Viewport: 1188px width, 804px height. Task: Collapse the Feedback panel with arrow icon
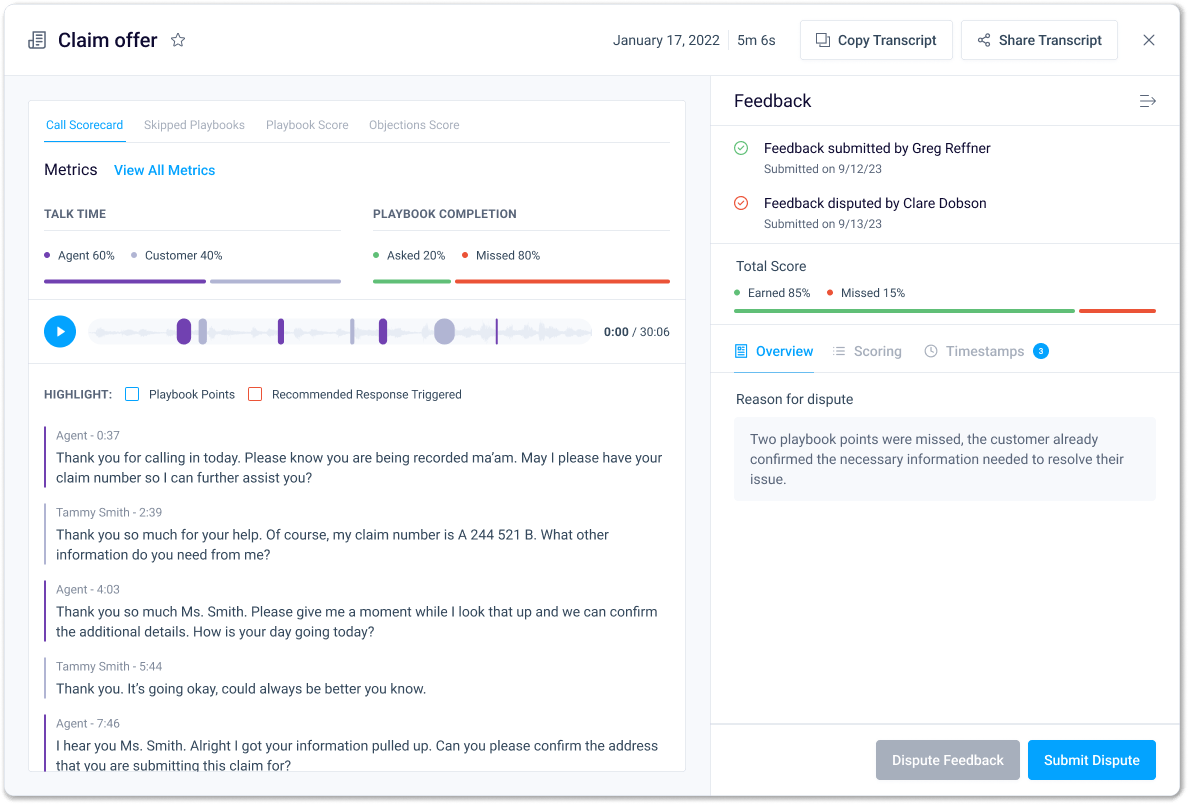tap(1147, 101)
